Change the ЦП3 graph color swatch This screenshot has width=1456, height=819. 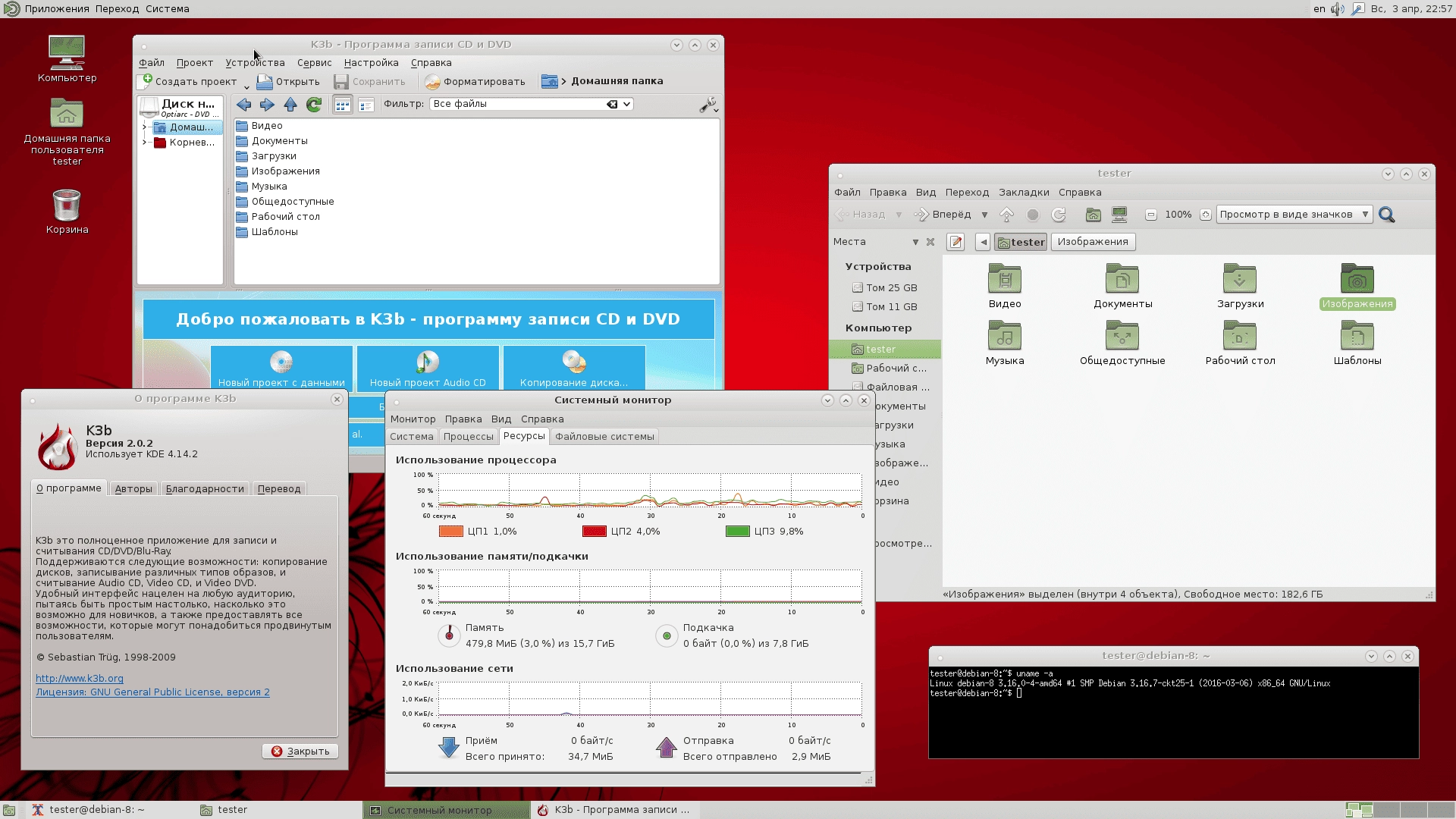click(738, 532)
